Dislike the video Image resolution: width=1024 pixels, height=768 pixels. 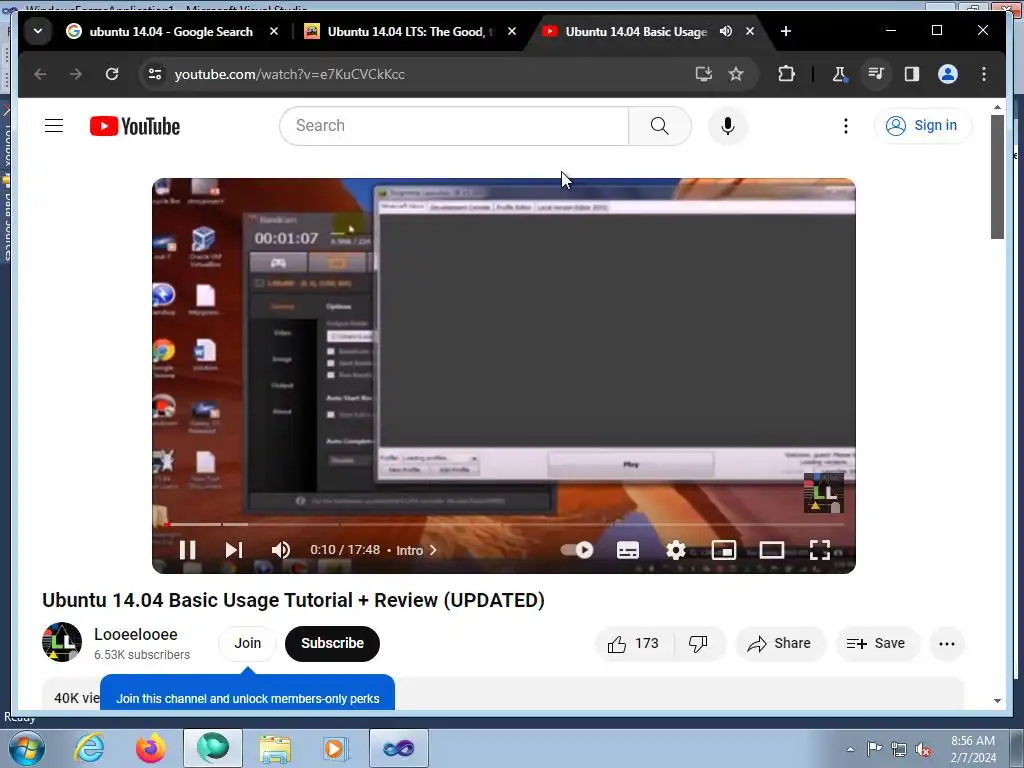click(699, 644)
